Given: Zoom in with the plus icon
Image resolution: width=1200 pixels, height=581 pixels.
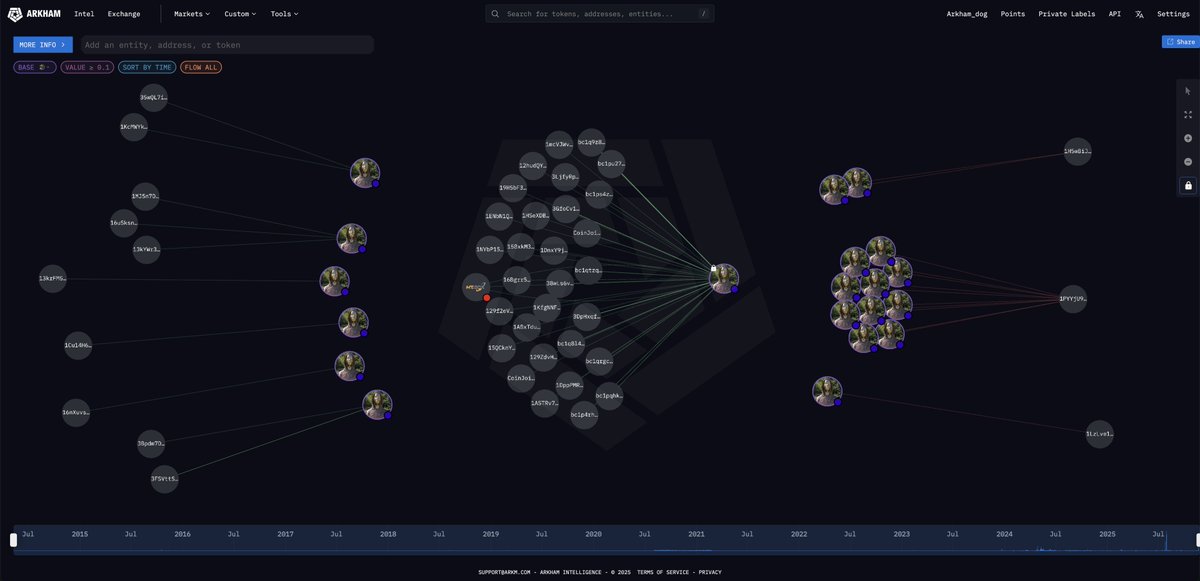Looking at the screenshot, I should [1188, 138].
